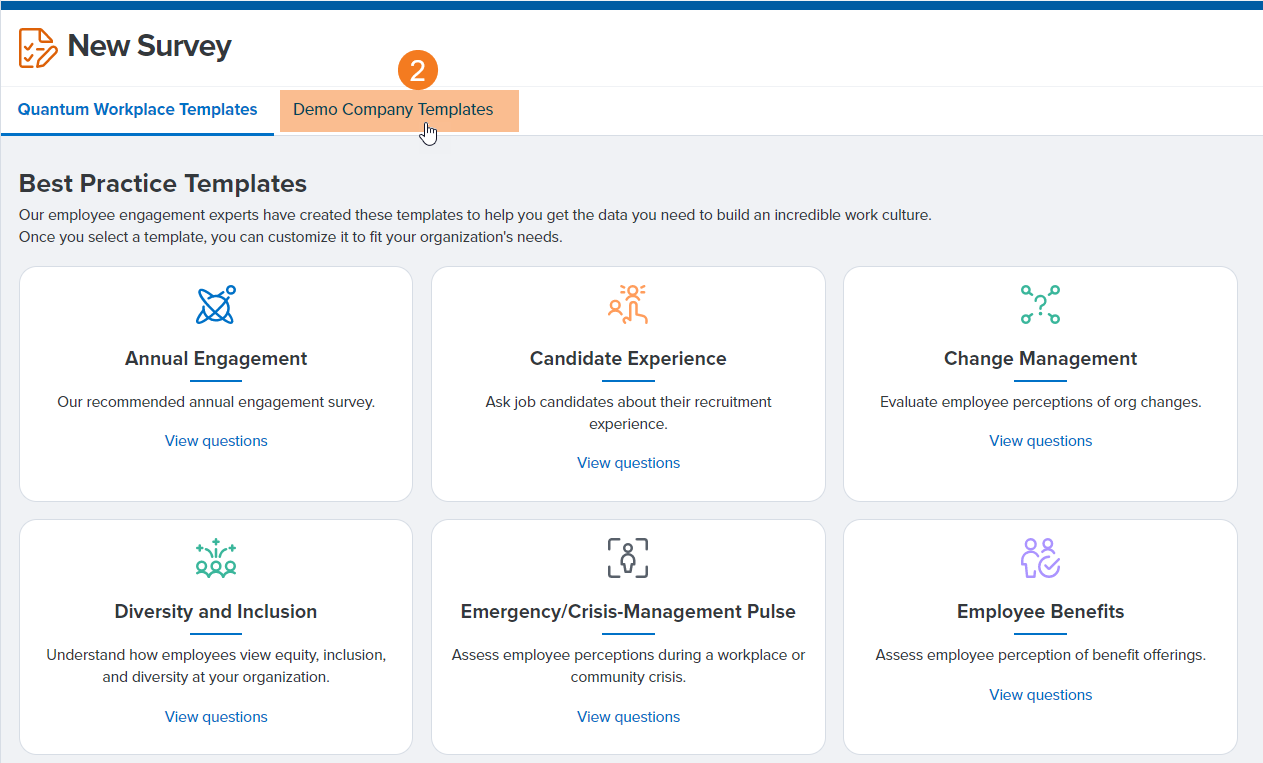This screenshot has width=1263, height=763.
Task: Click the Annual Engagement planet icon
Action: (x=216, y=305)
